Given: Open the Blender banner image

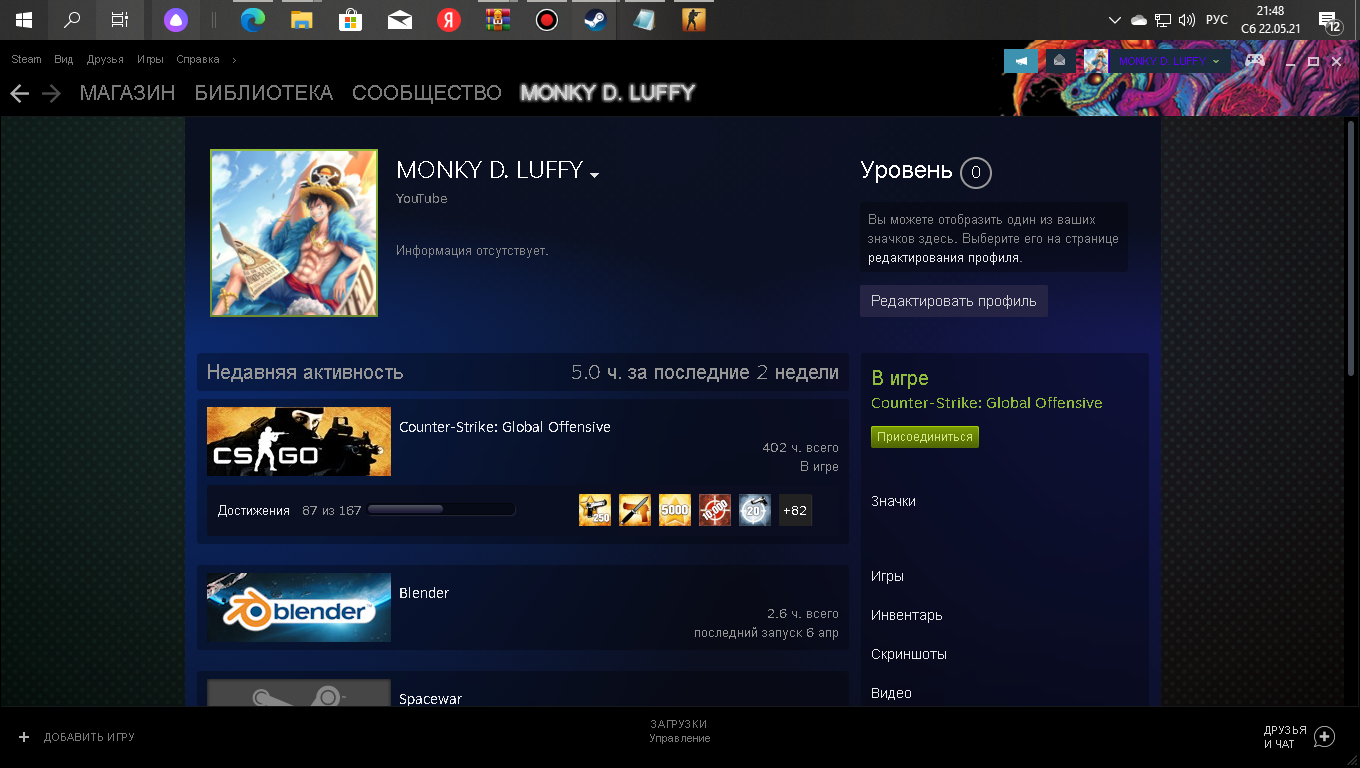Looking at the screenshot, I should [x=299, y=607].
